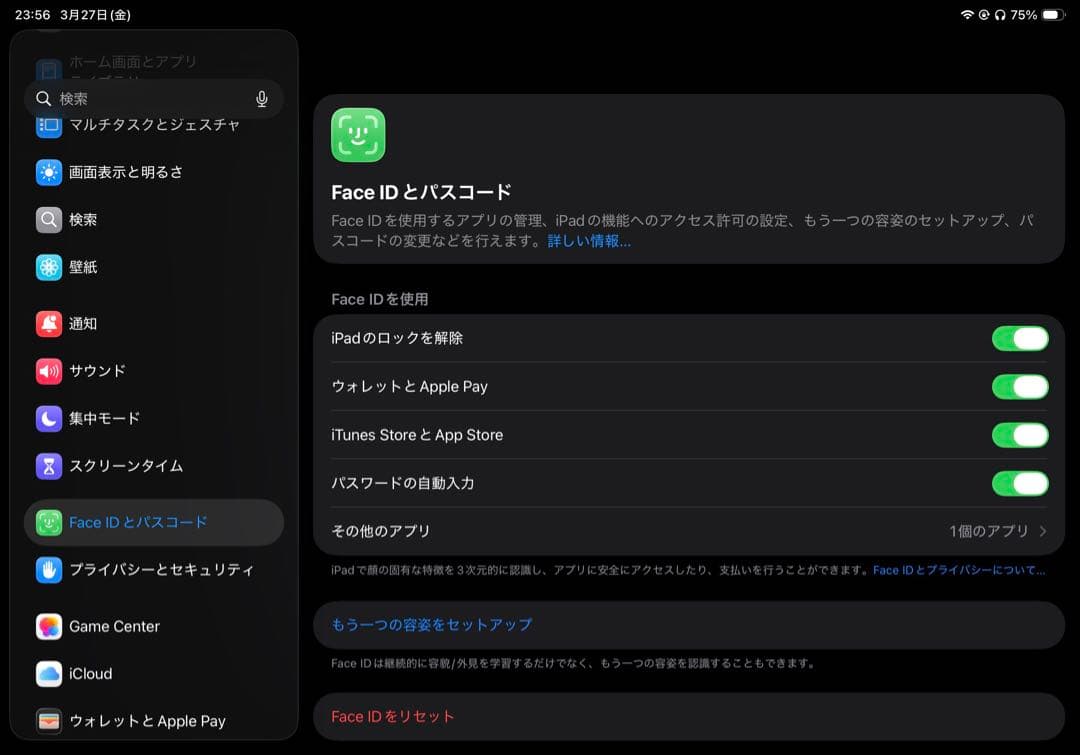
Task: Open 画面表示と明るさ settings row
Action: pos(154,172)
